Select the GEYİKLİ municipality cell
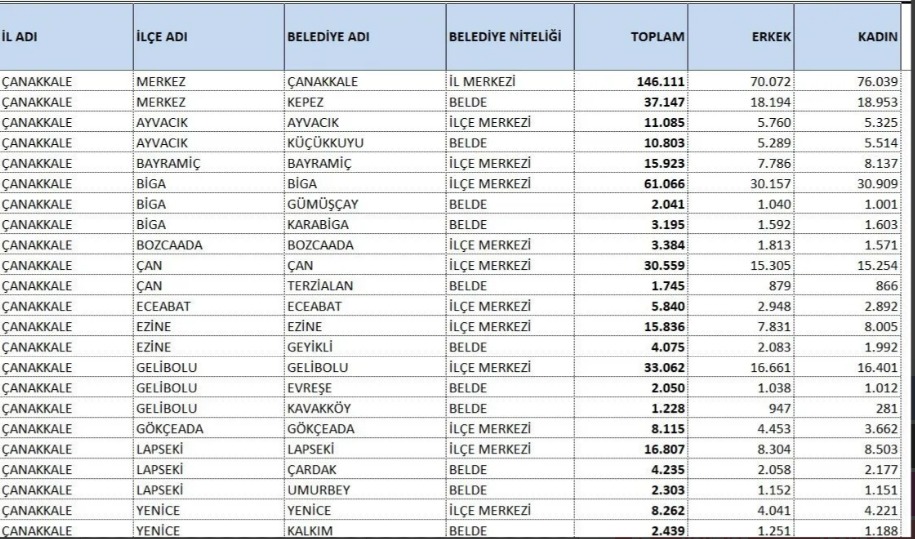 click(x=311, y=348)
